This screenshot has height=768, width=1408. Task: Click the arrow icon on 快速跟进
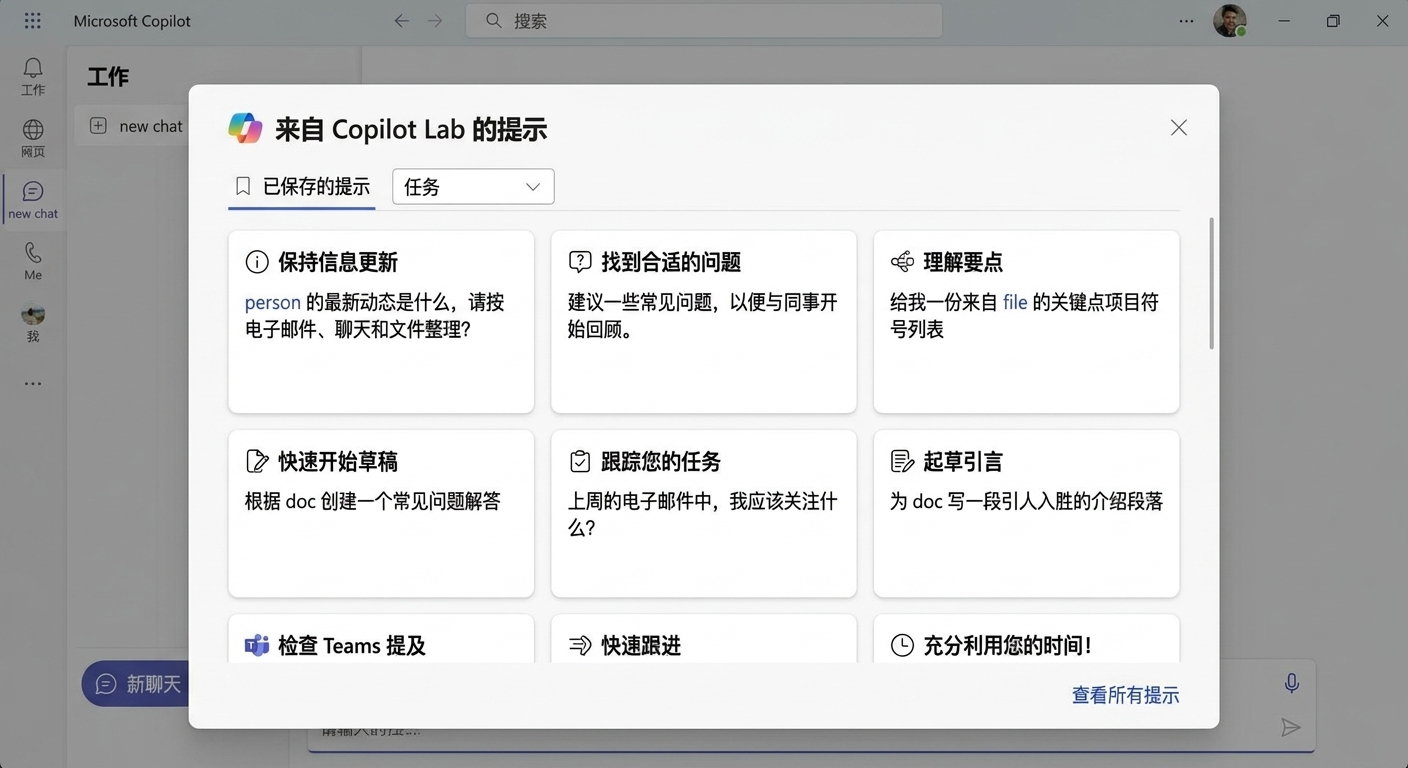[580, 646]
